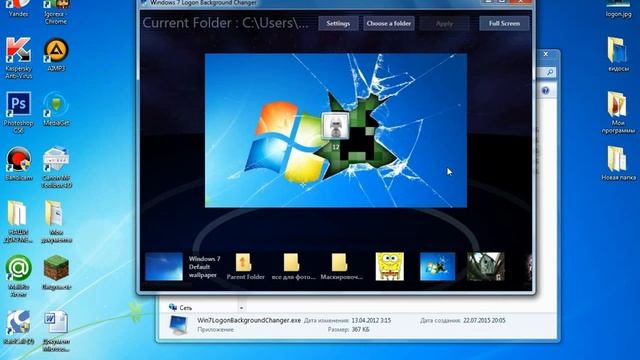Launch Photoshop CS6 from desktop
The width and height of the screenshot is (640, 360).
[18, 112]
